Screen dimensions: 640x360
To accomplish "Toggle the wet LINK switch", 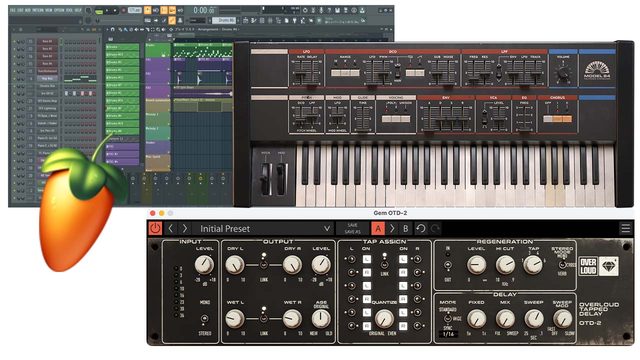I will (264, 318).
